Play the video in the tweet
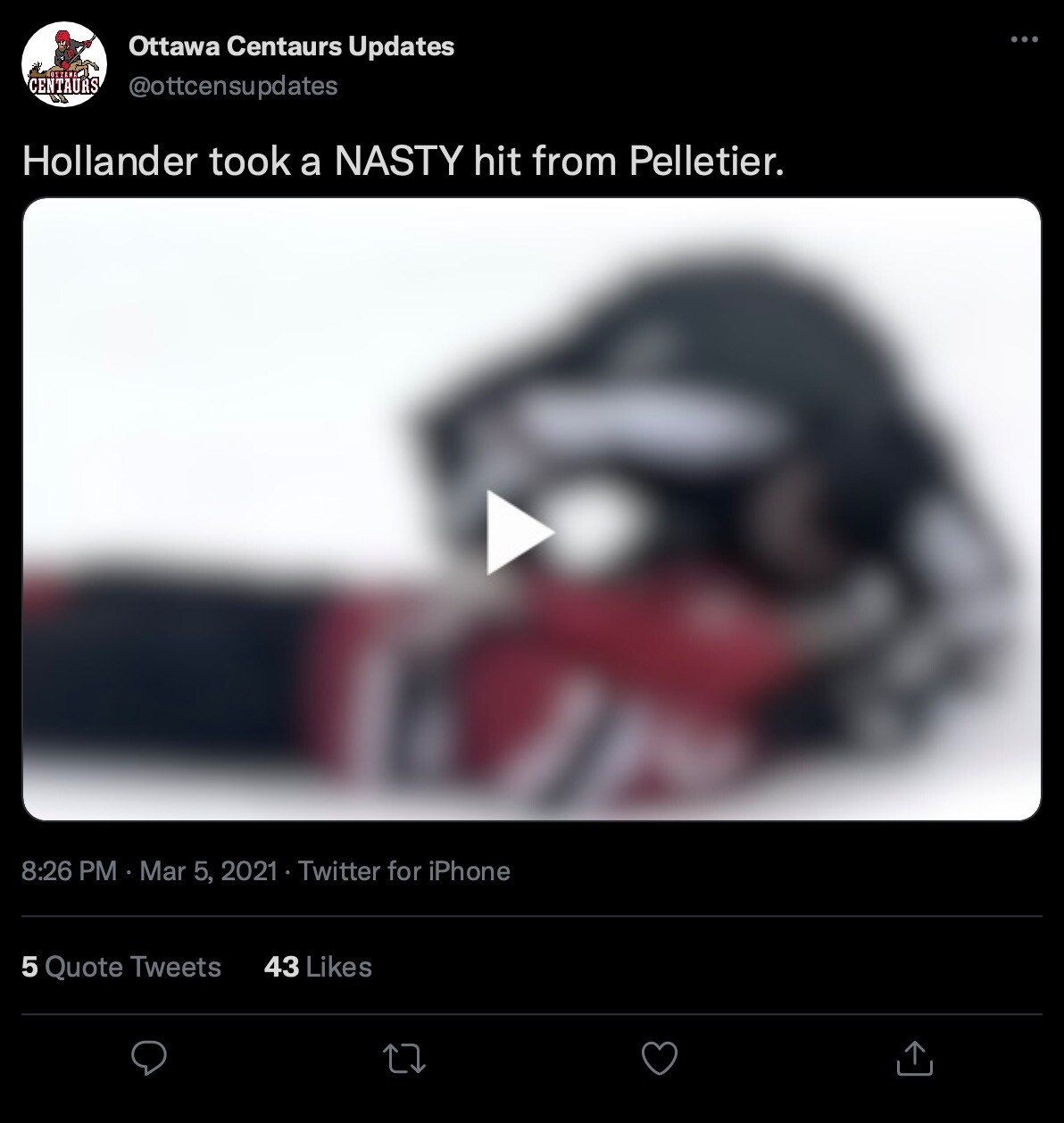Screen dimensions: 1064x1123 [x=520, y=532]
